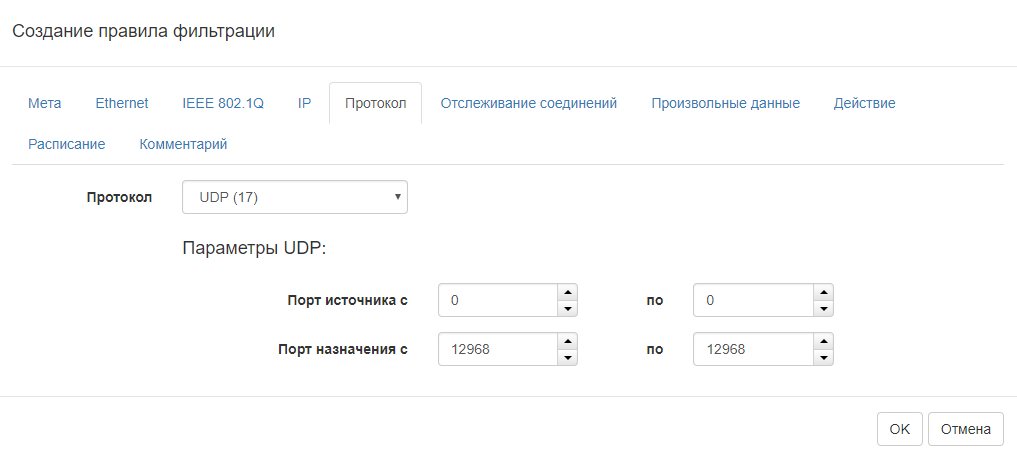Viewport: 1017px width, 459px height.
Task: Show the Расписание tab
Action: (67, 144)
